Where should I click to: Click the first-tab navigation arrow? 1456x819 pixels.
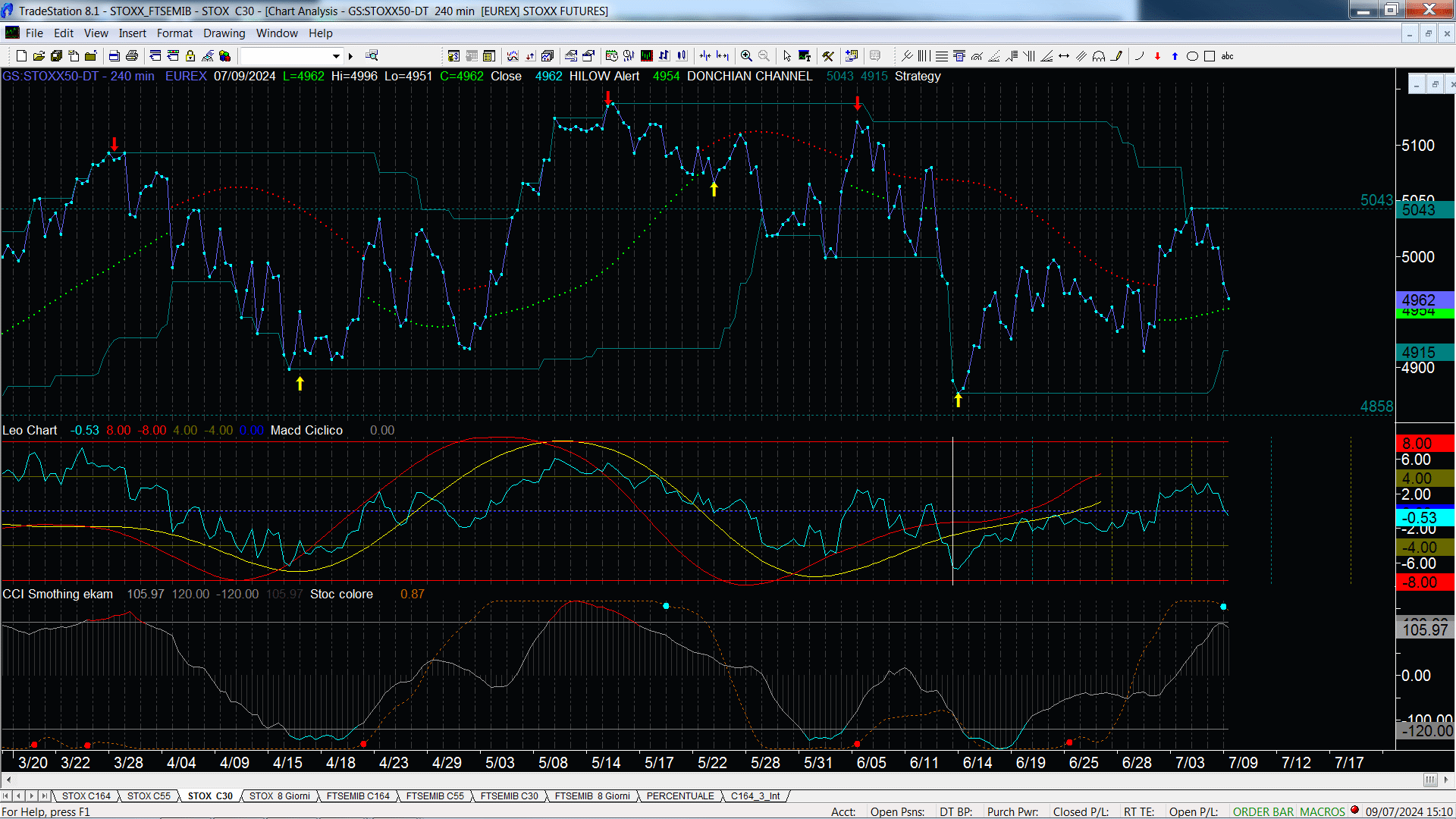6,795
